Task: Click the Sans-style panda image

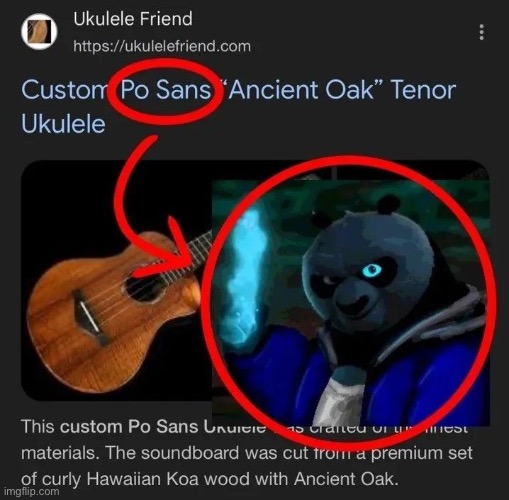Action: point(351,303)
